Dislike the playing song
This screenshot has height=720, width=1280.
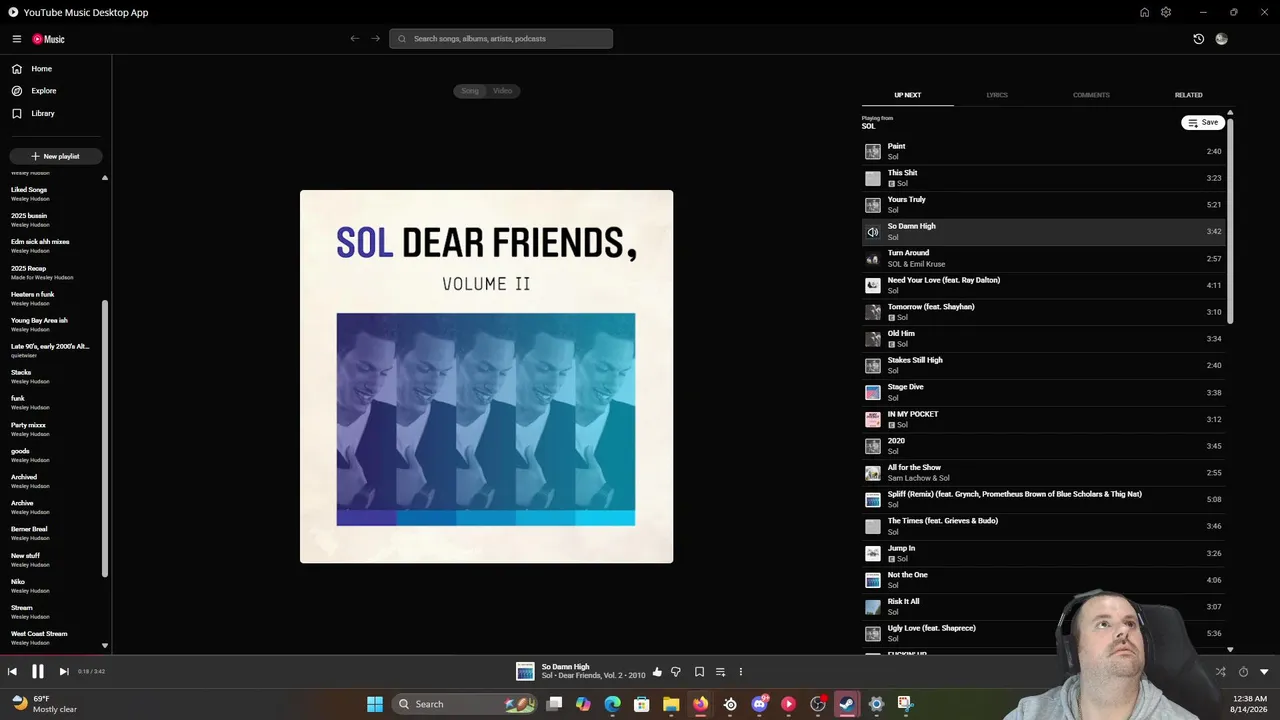point(676,672)
